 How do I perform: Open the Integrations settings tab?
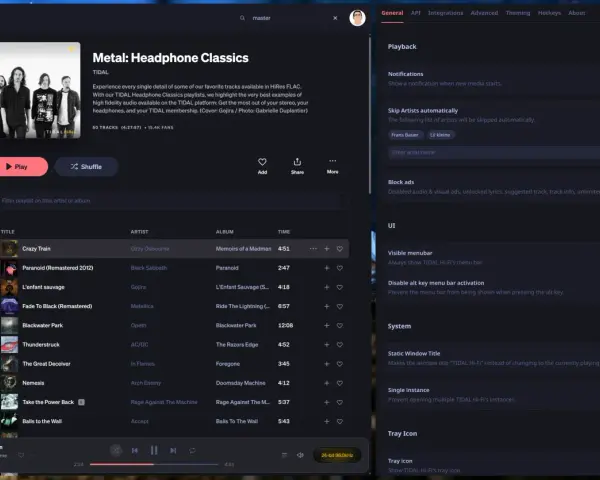pos(445,13)
